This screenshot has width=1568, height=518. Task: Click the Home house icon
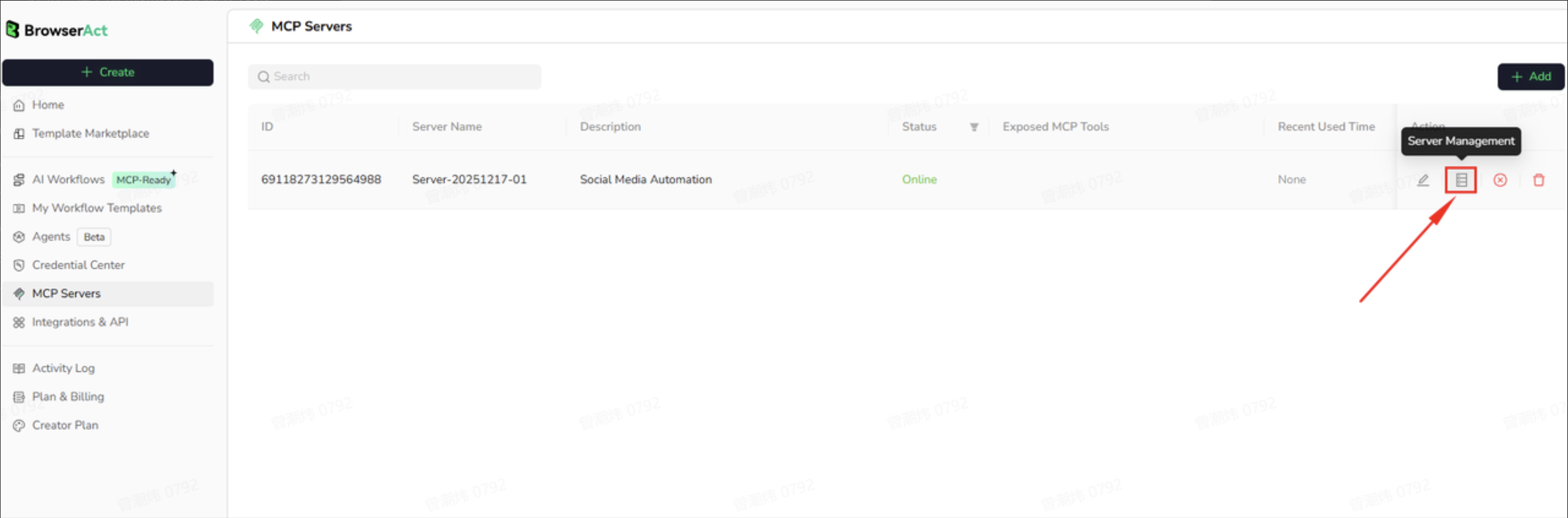tap(19, 105)
